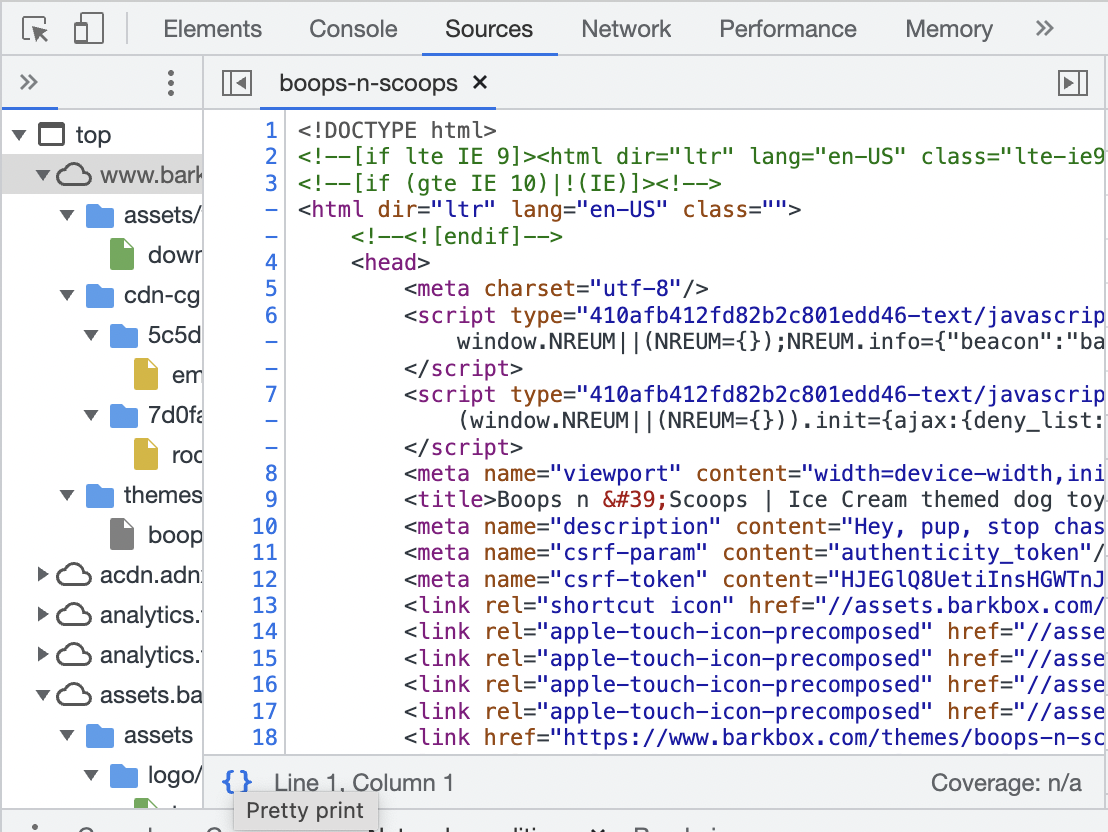Close the boops-n-scoops file tab
Image resolution: width=1108 pixels, height=832 pixels.
click(480, 82)
